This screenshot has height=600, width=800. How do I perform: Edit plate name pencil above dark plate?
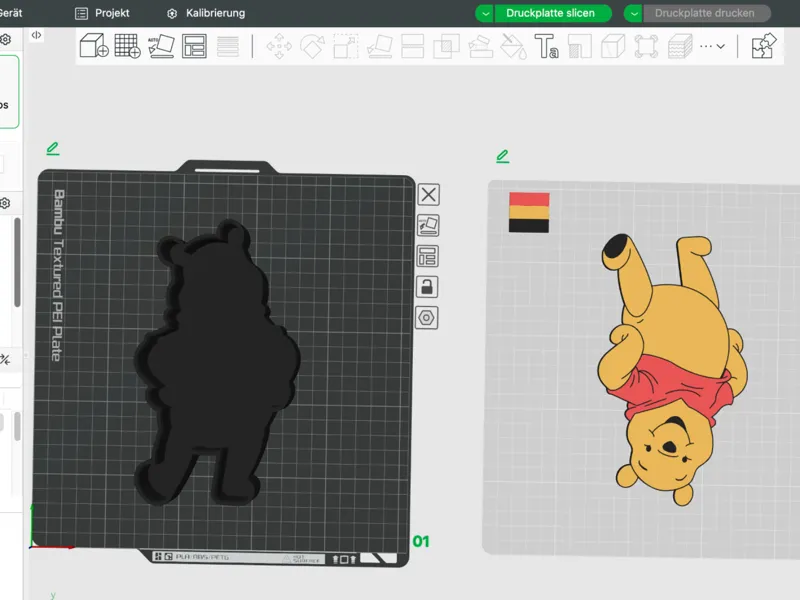[53, 148]
